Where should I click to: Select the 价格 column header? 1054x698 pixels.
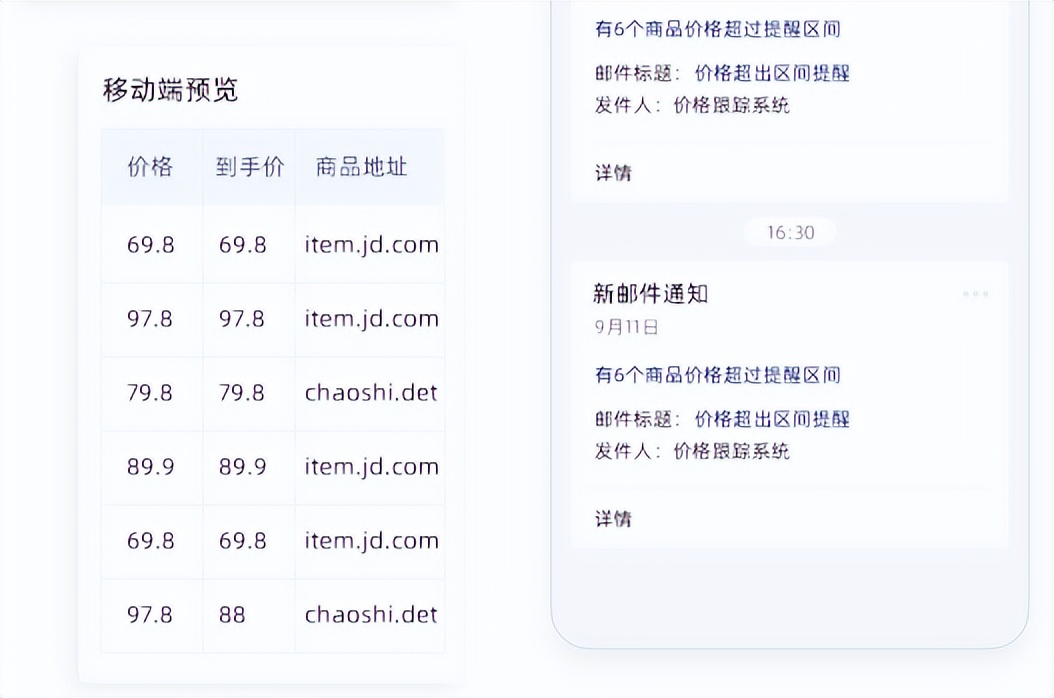(151, 168)
